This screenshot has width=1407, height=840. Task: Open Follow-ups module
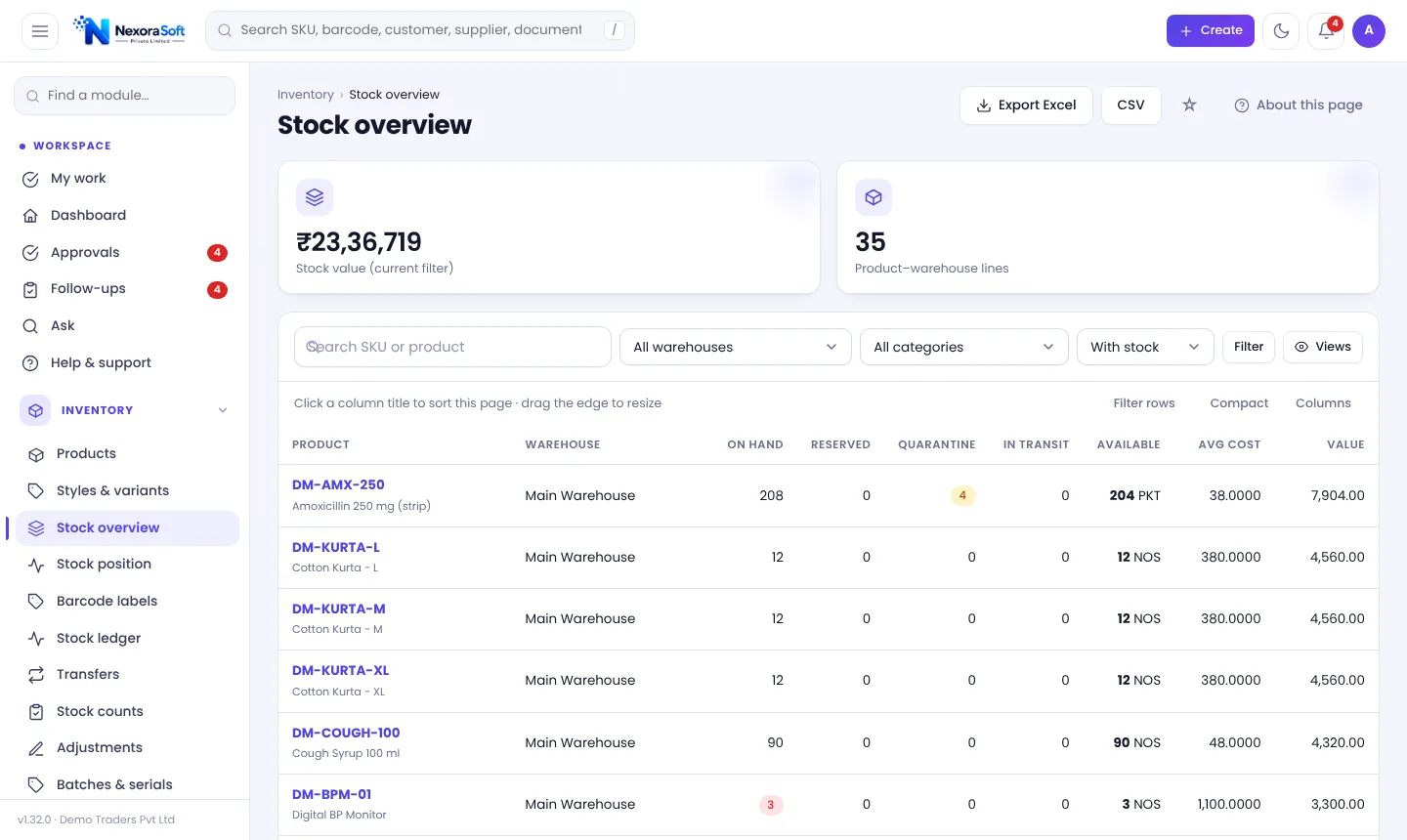125,289
